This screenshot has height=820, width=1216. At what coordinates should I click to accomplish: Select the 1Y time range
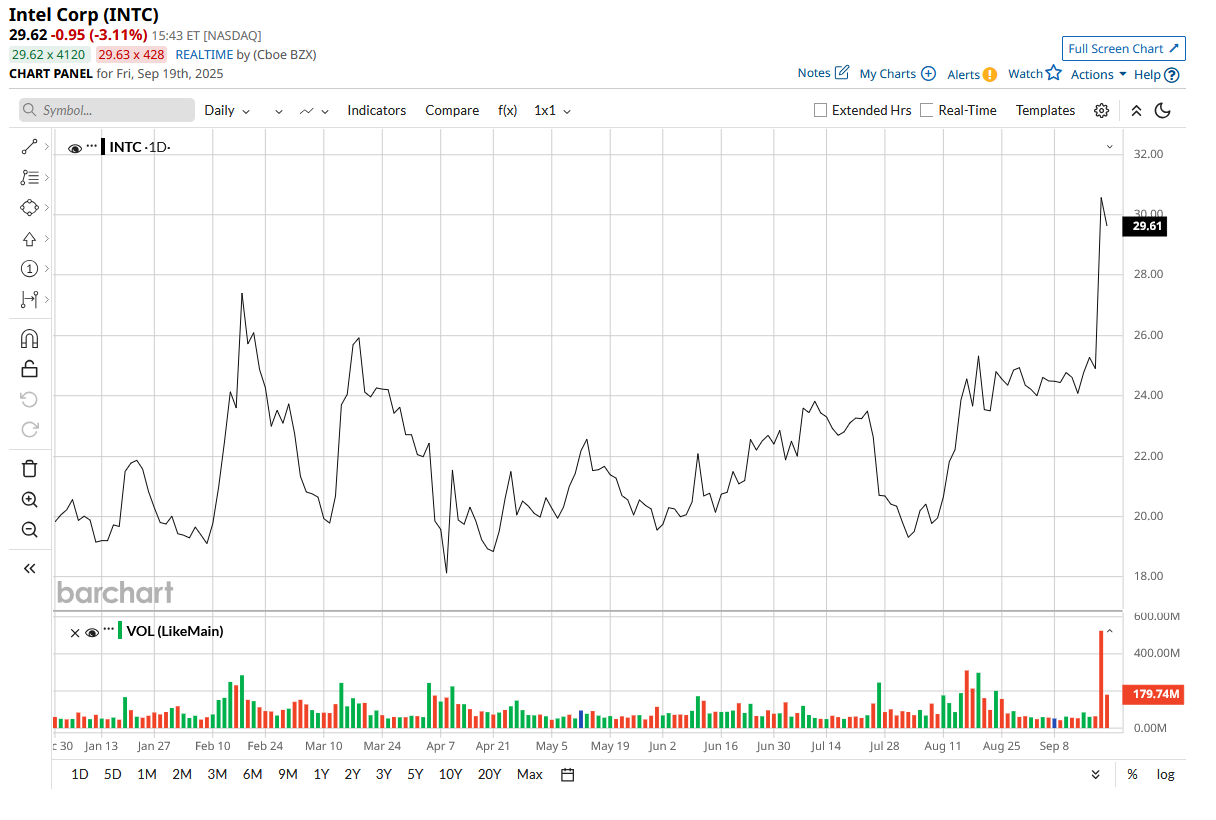(x=321, y=774)
